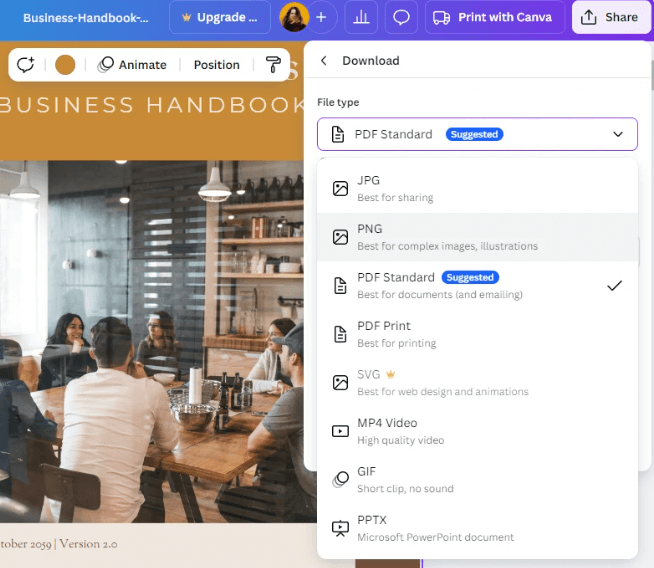Click the Animate circles icon
This screenshot has width=654, height=568.
coord(106,65)
